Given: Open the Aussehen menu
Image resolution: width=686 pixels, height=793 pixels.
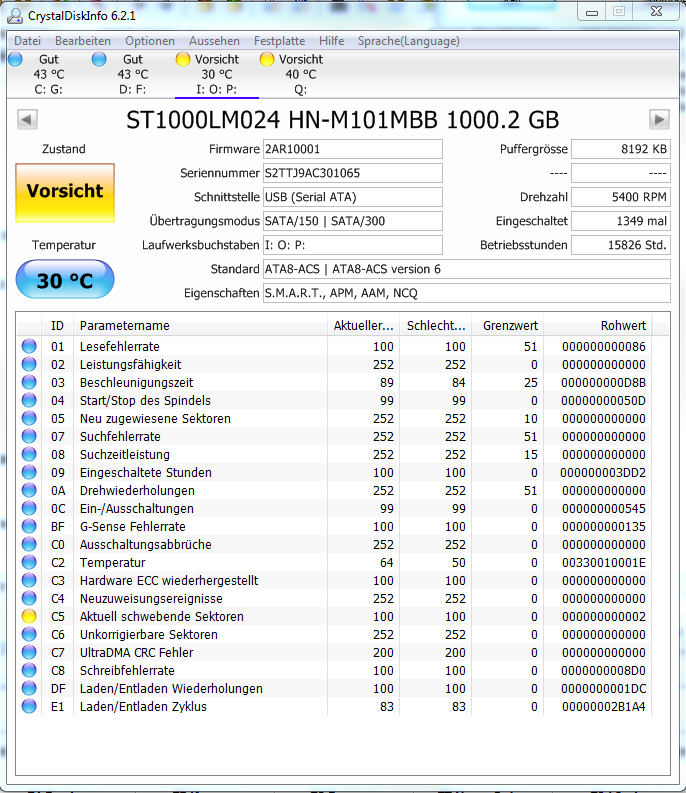Looking at the screenshot, I should coord(215,41).
